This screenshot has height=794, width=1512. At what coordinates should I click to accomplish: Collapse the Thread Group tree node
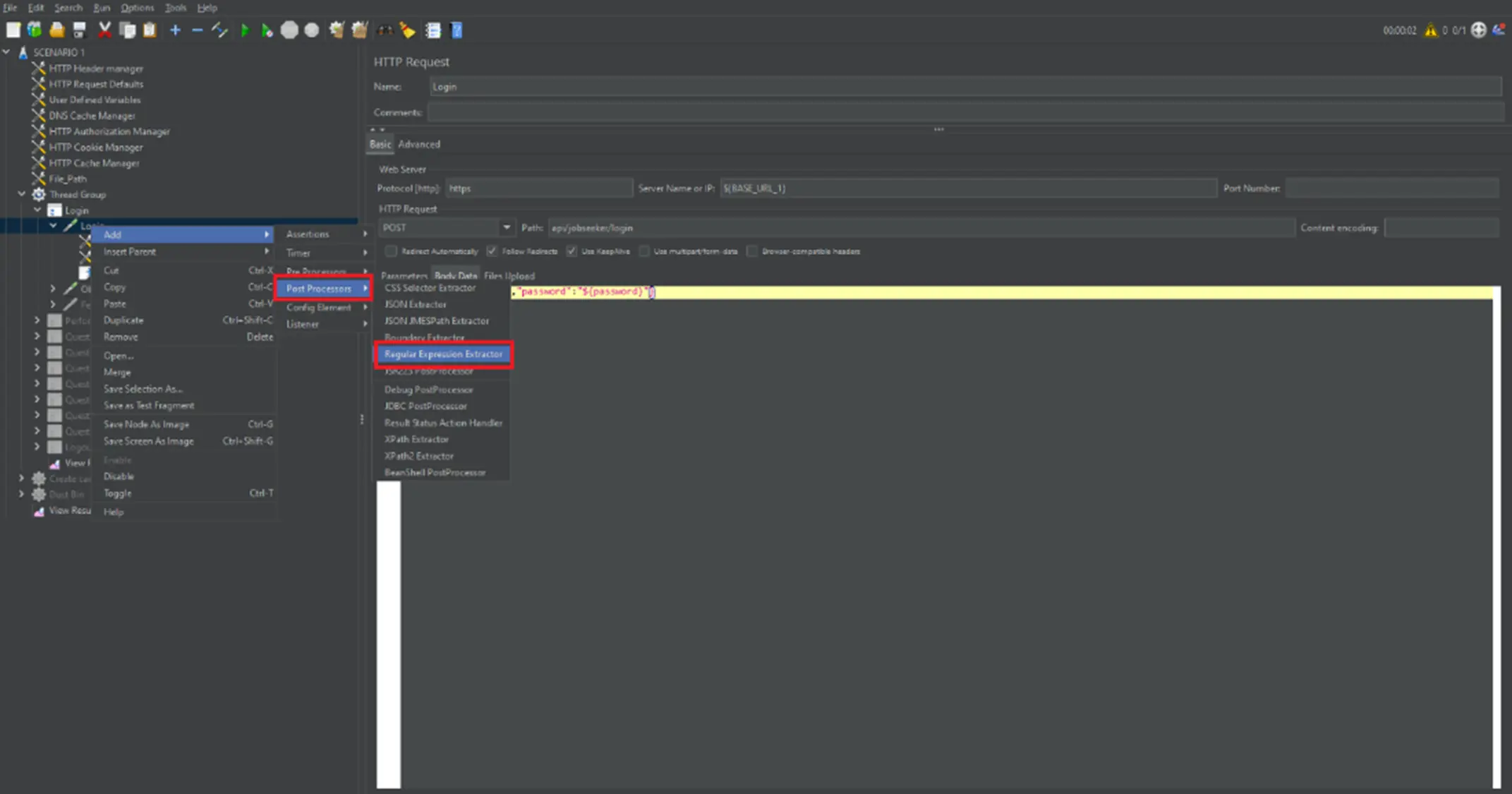click(x=21, y=194)
